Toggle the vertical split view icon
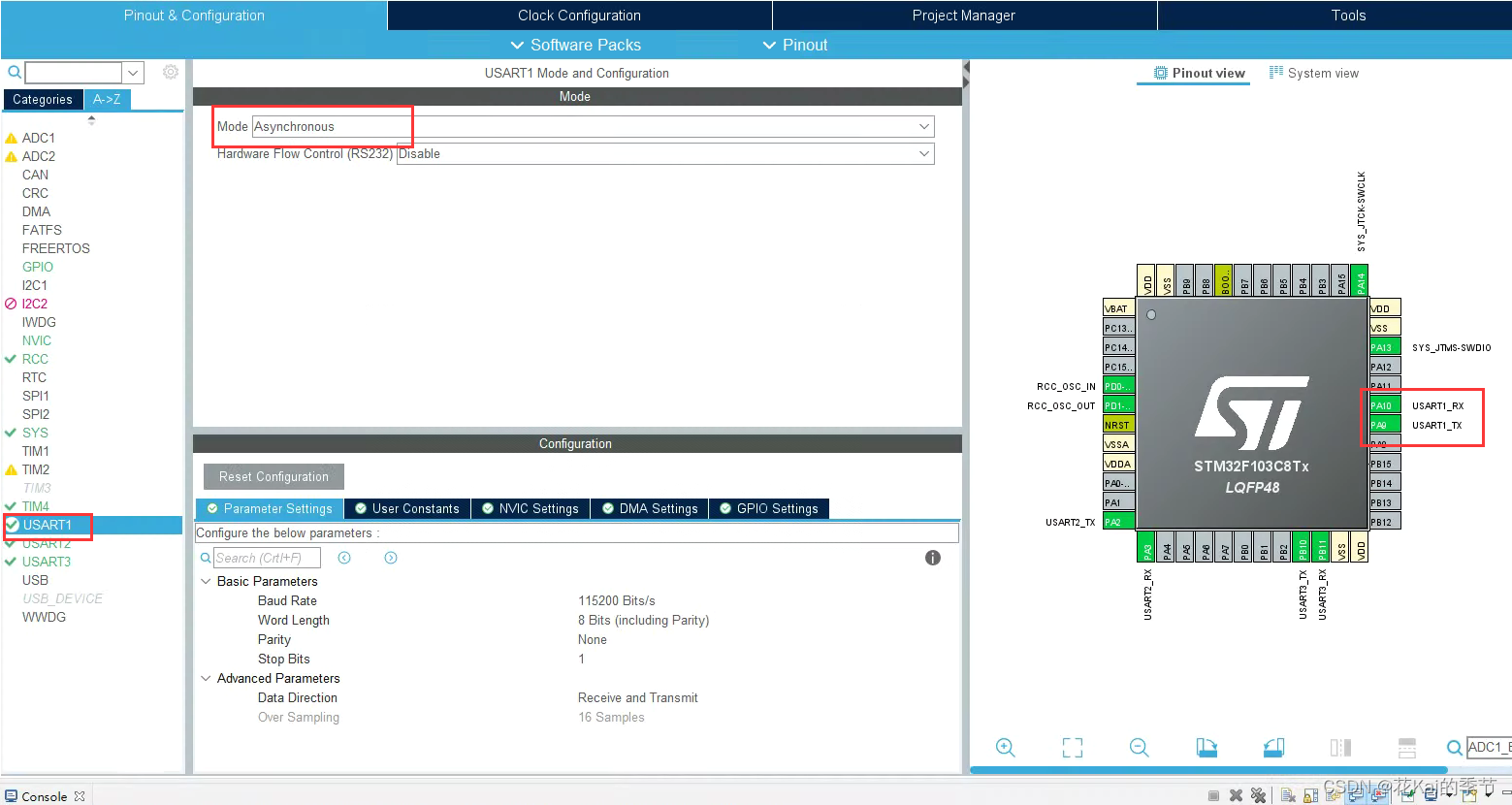The image size is (1512, 805). [1340, 748]
